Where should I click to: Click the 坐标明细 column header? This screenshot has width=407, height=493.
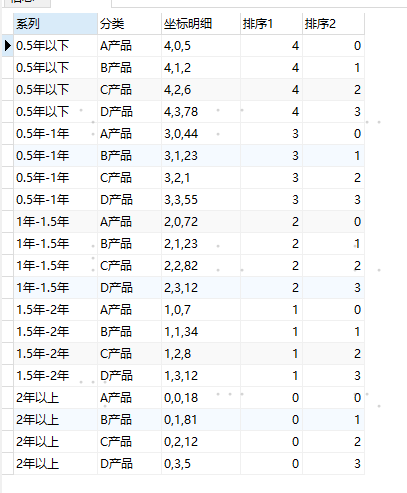tap(201, 24)
